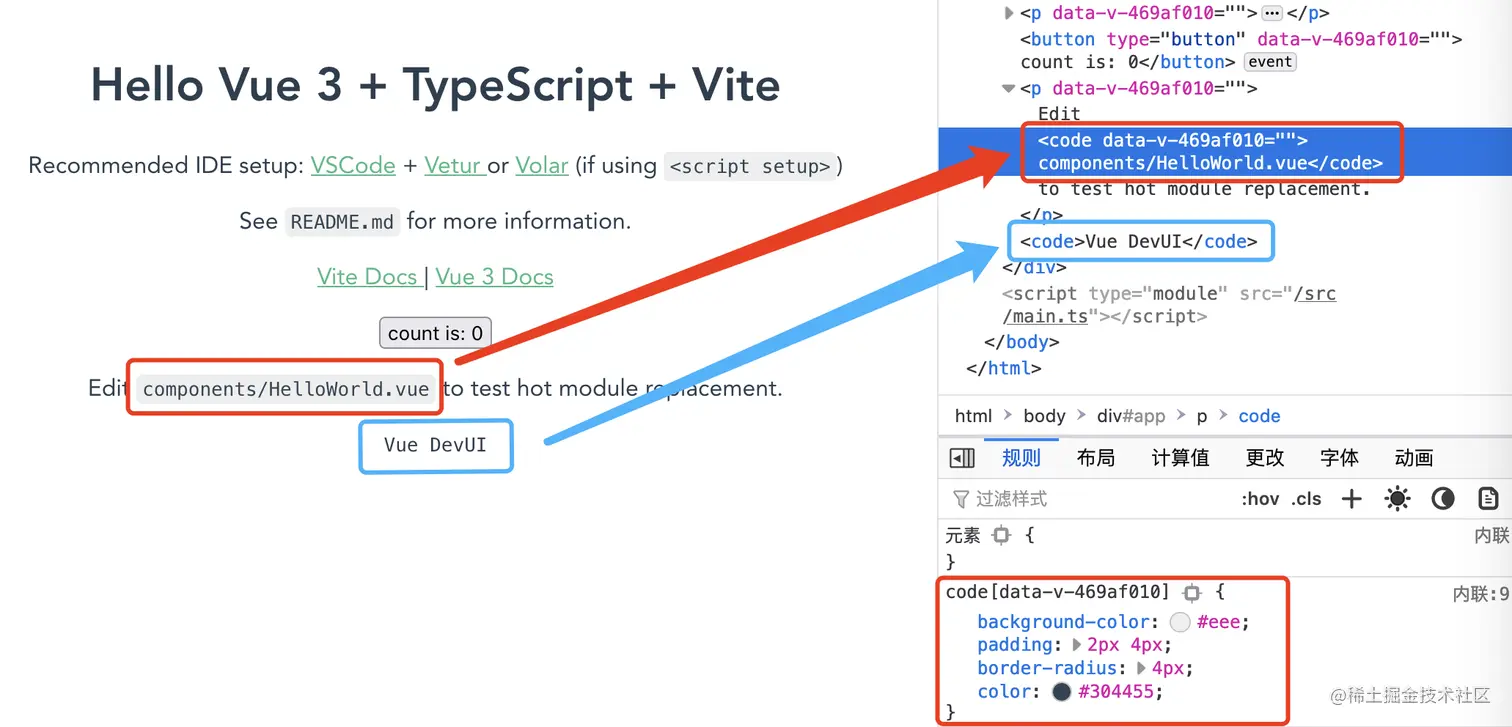The height and width of the screenshot is (727, 1512).
Task: Click the Vue DevUI text on page
Action: tap(436, 445)
